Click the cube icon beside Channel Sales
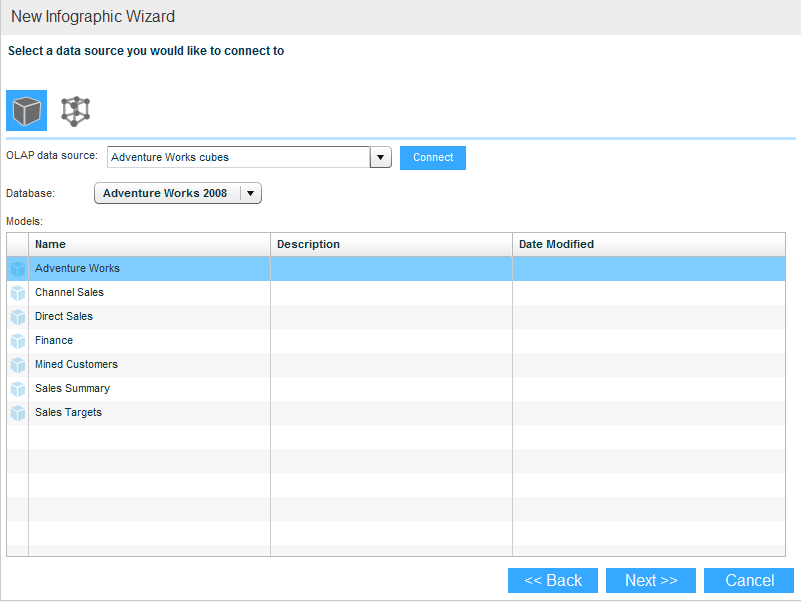This screenshot has width=801, height=602. [18, 293]
